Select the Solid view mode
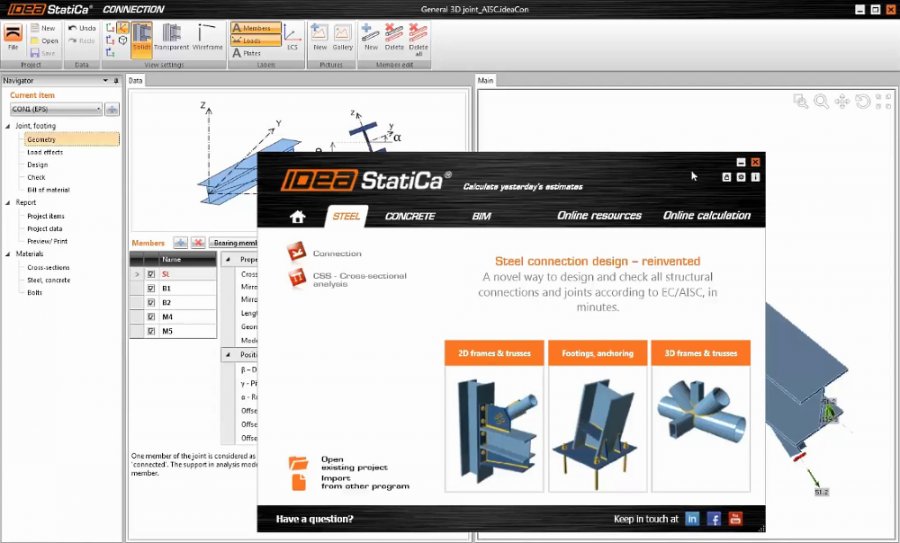 click(141, 38)
